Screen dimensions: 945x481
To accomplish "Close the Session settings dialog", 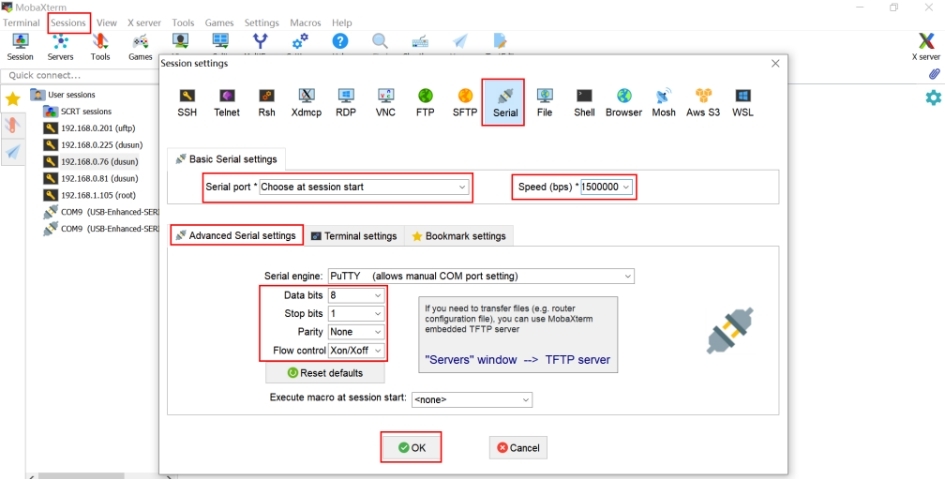I will pyautogui.click(x=775, y=63).
